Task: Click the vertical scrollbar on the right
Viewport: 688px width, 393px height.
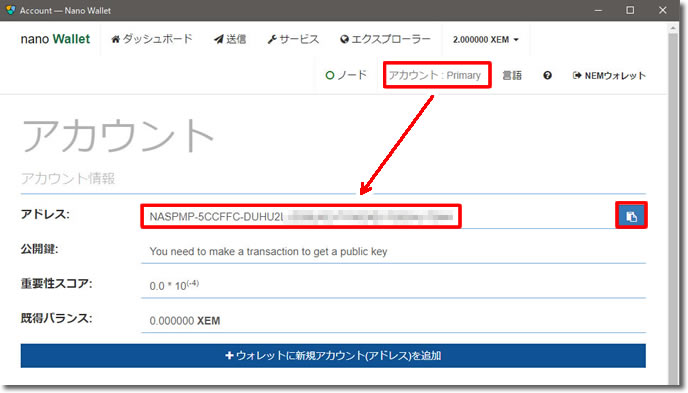Action: [673, 208]
